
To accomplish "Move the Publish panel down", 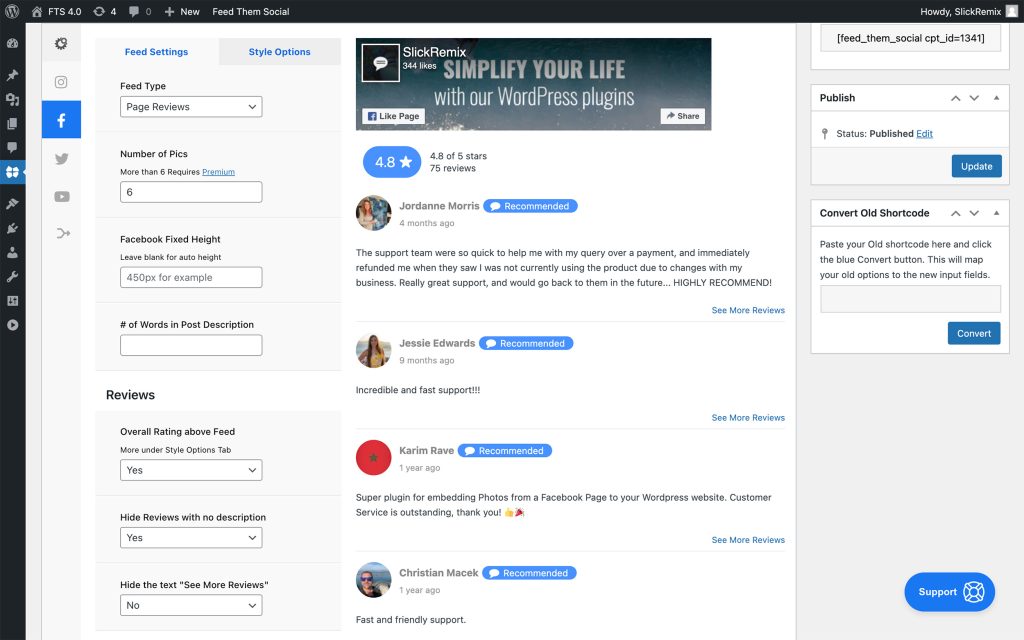I will coord(974,98).
